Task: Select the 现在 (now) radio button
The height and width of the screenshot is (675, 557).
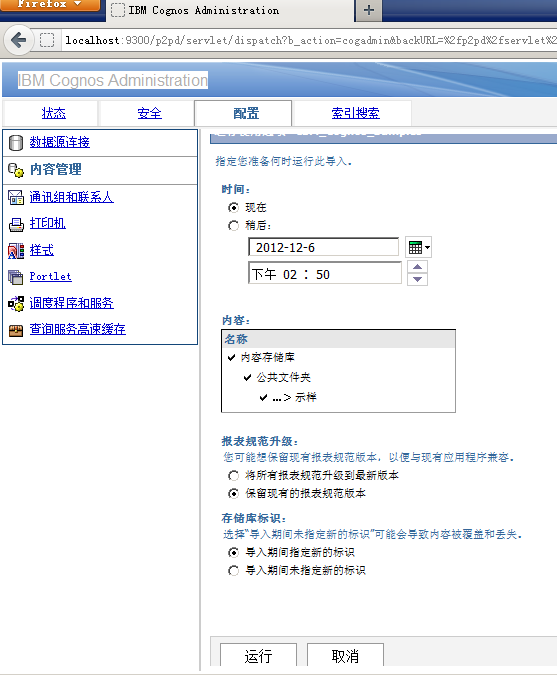Action: [x=233, y=208]
